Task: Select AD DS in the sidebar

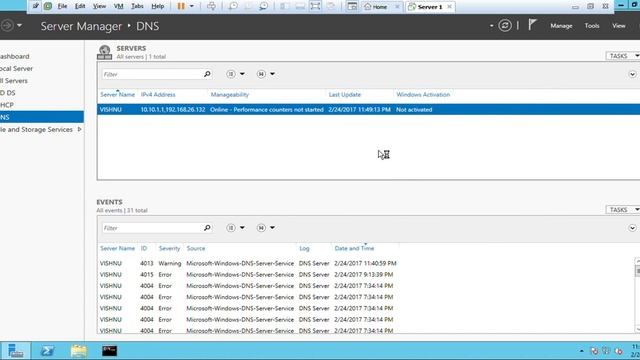Action: [8, 93]
